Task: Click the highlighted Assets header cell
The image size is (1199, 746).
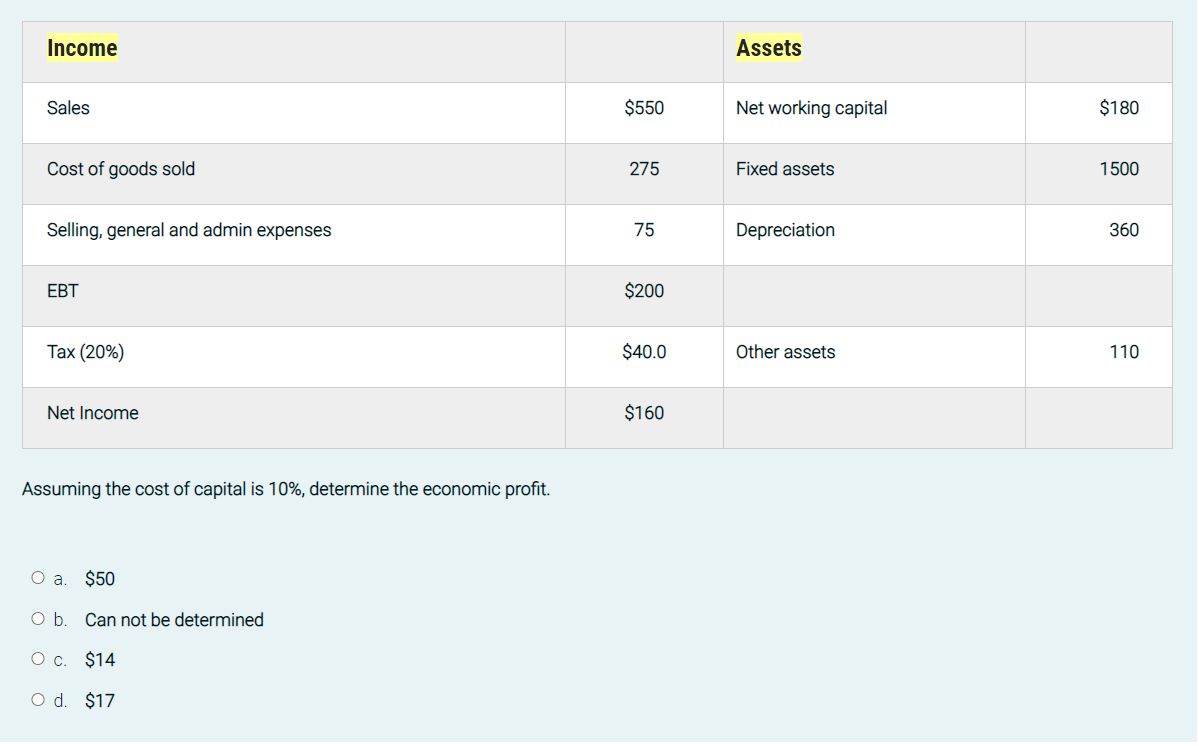Action: [768, 47]
